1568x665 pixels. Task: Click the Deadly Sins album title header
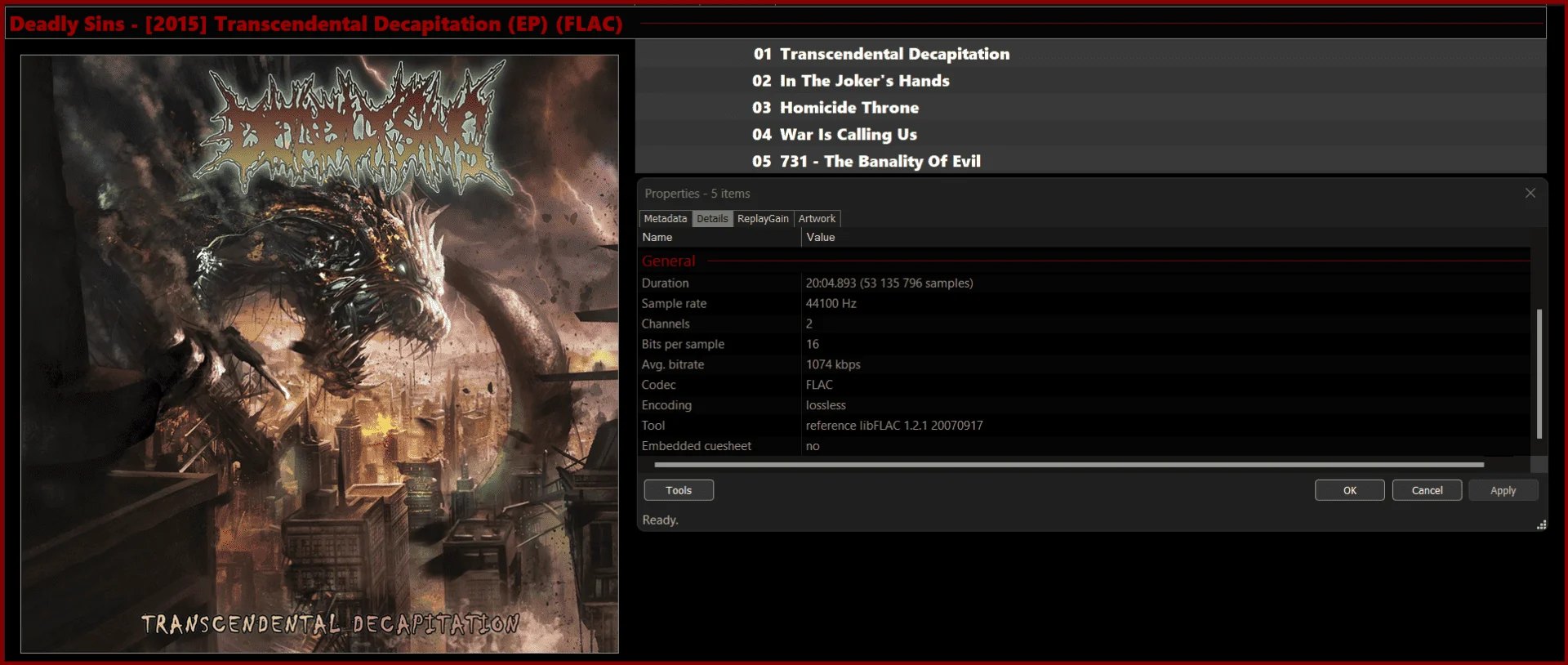(316, 24)
